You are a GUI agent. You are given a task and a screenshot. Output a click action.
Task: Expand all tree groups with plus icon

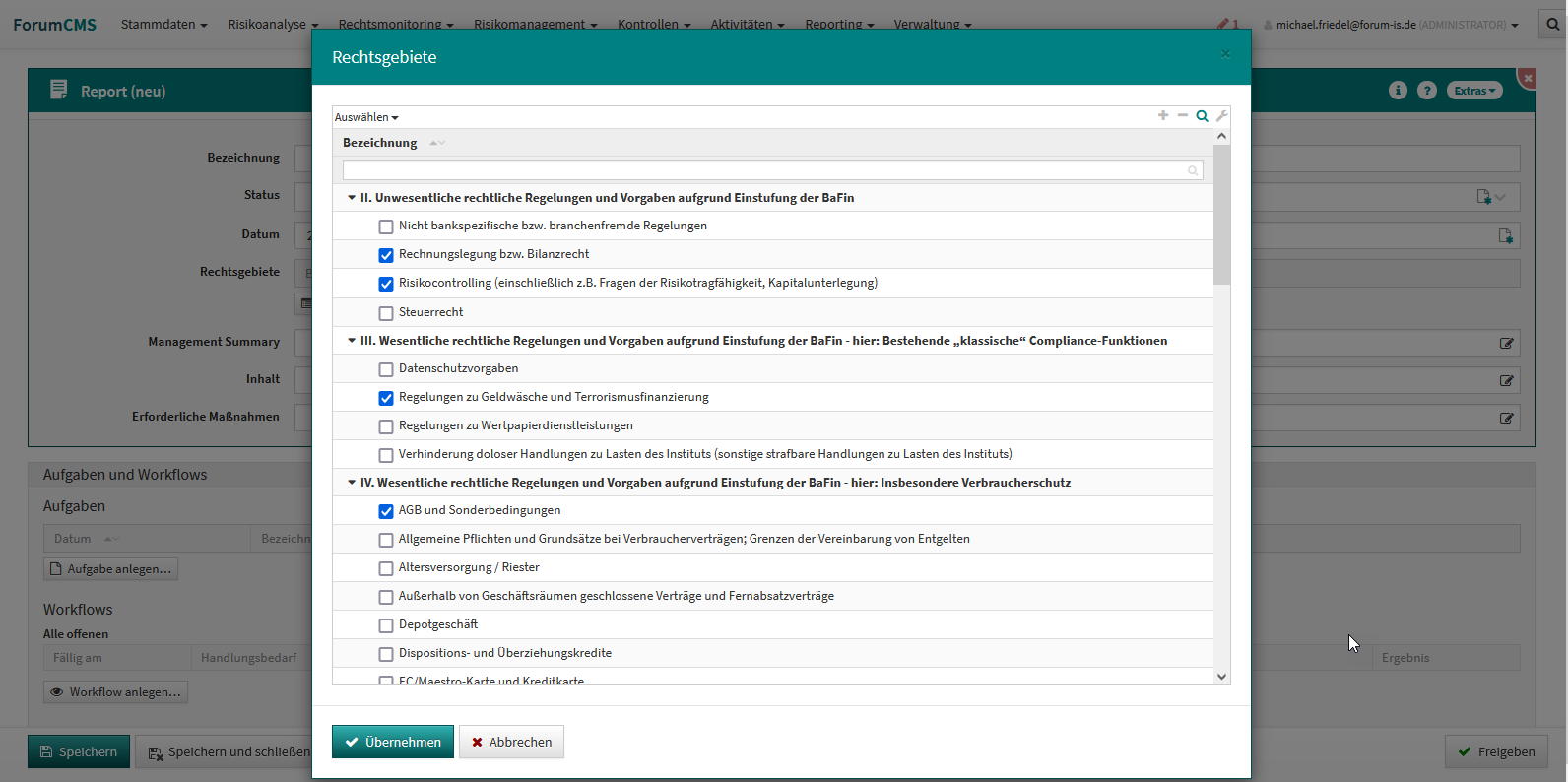click(1163, 116)
